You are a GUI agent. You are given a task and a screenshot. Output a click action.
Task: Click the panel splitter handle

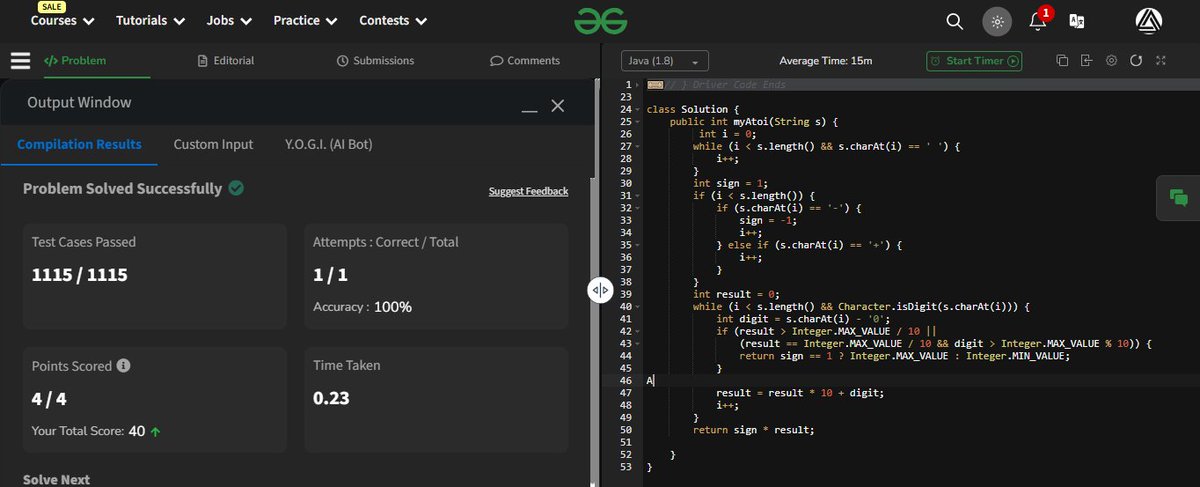coord(600,290)
